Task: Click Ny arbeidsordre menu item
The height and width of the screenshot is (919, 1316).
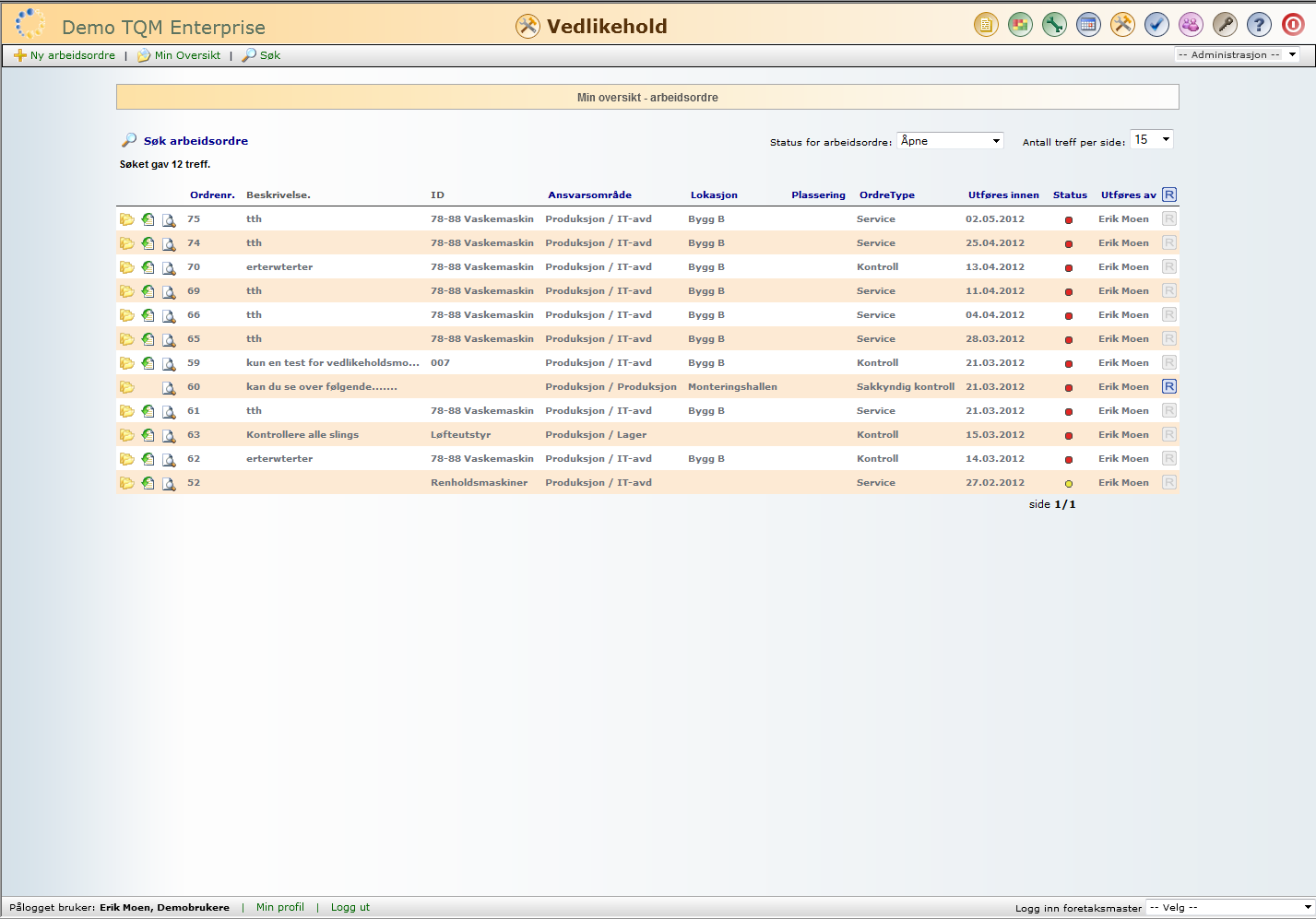Action: [65, 55]
